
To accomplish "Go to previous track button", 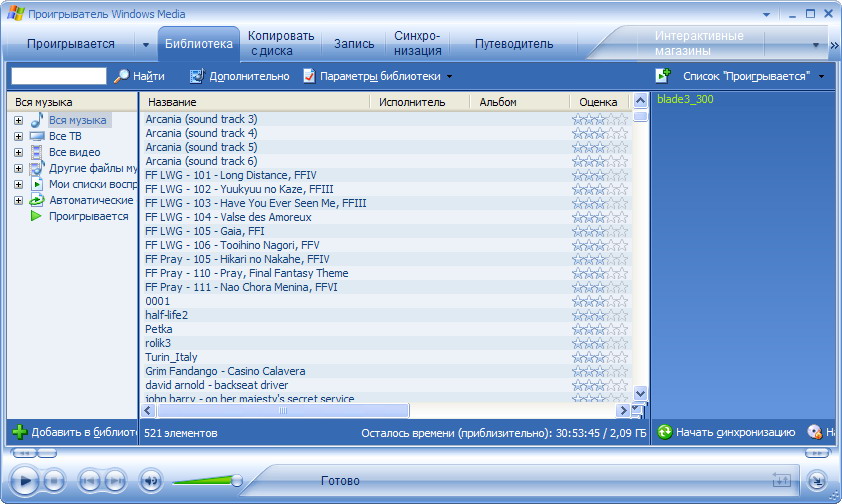I will (89, 481).
